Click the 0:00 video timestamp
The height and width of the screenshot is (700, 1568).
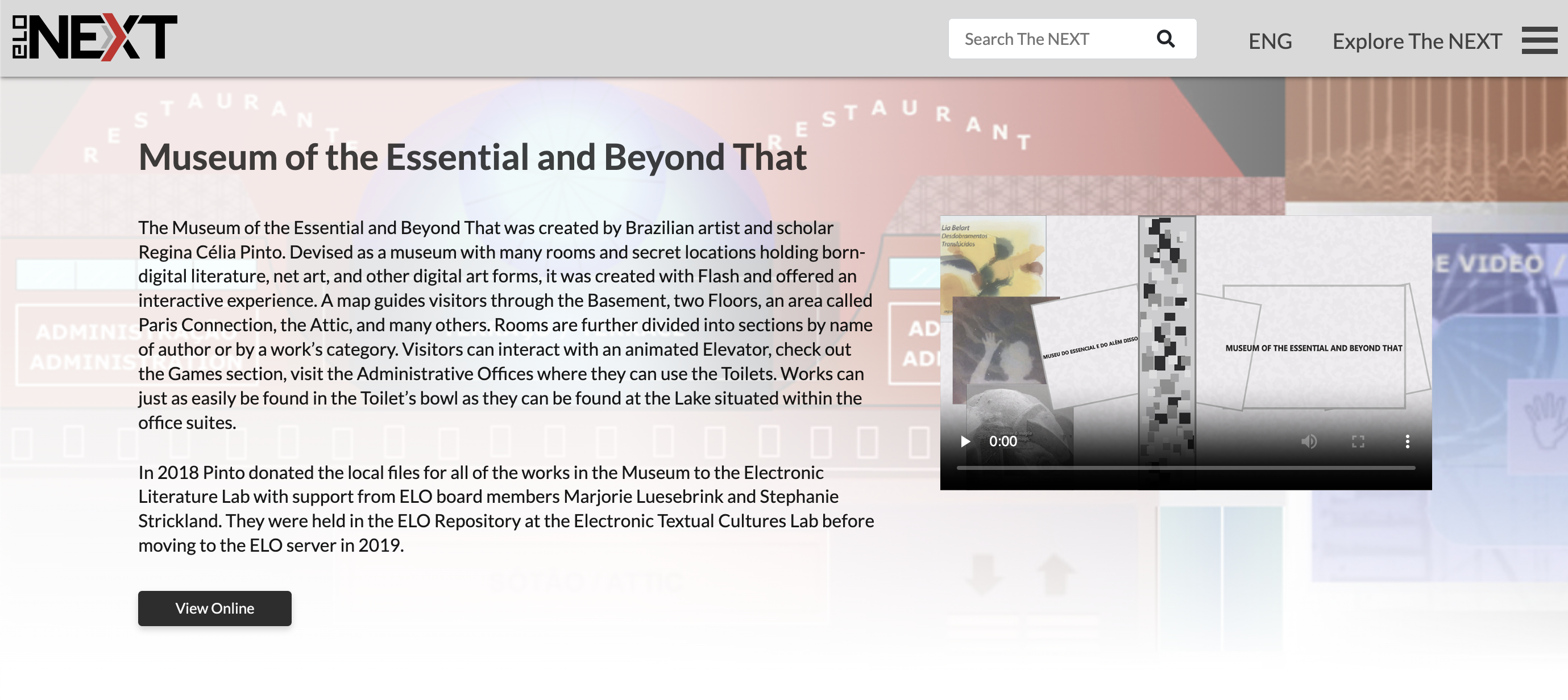point(1002,441)
